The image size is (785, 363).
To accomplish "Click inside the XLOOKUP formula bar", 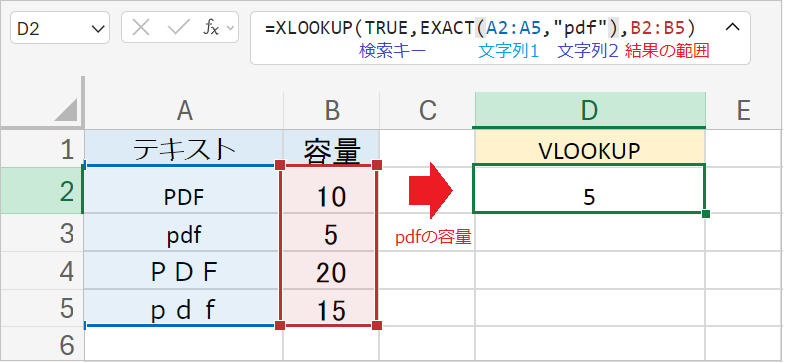I will [500, 38].
